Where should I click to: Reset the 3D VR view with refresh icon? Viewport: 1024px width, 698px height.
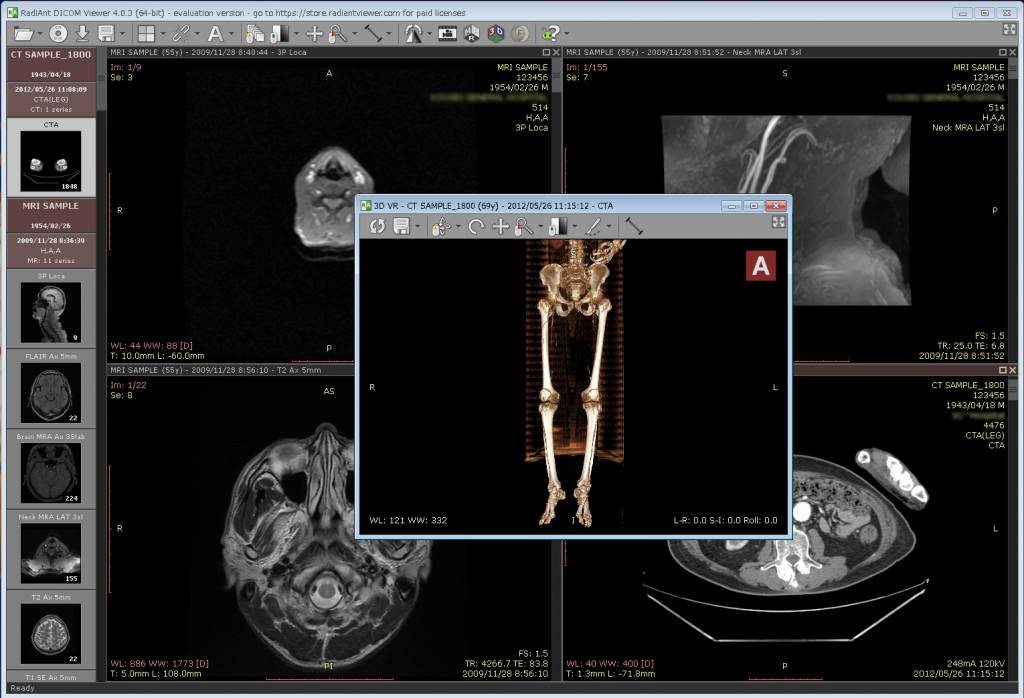(377, 227)
